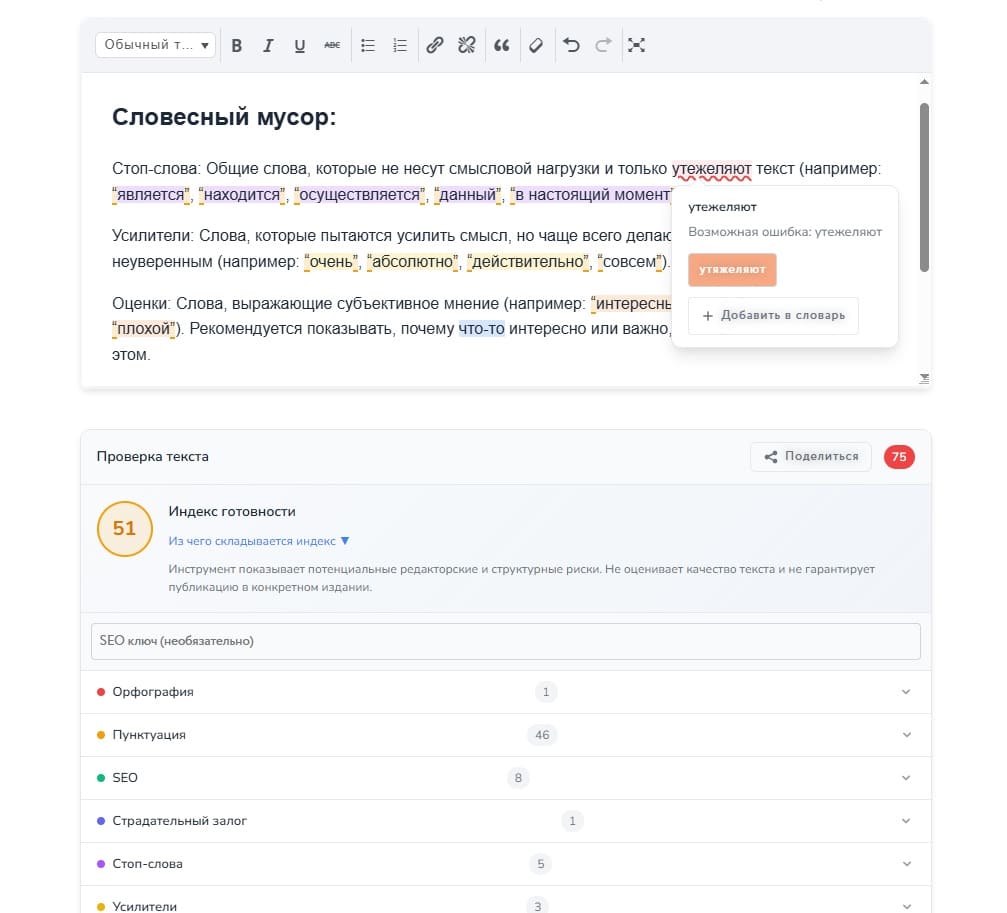Accept the 'утяжеляют' spelling correction
1007x913 pixels.
[732, 269]
